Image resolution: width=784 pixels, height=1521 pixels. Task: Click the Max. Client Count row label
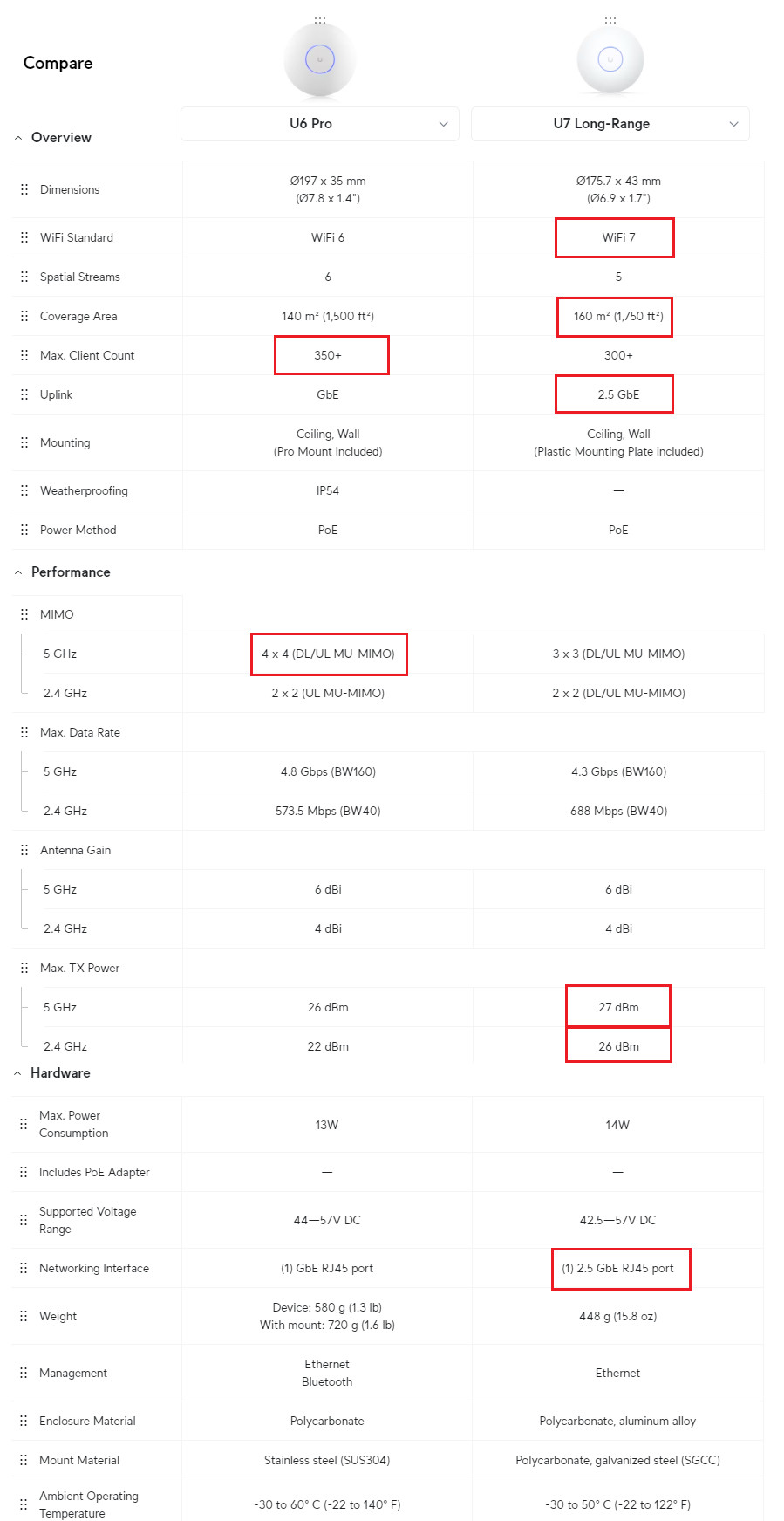(x=87, y=355)
